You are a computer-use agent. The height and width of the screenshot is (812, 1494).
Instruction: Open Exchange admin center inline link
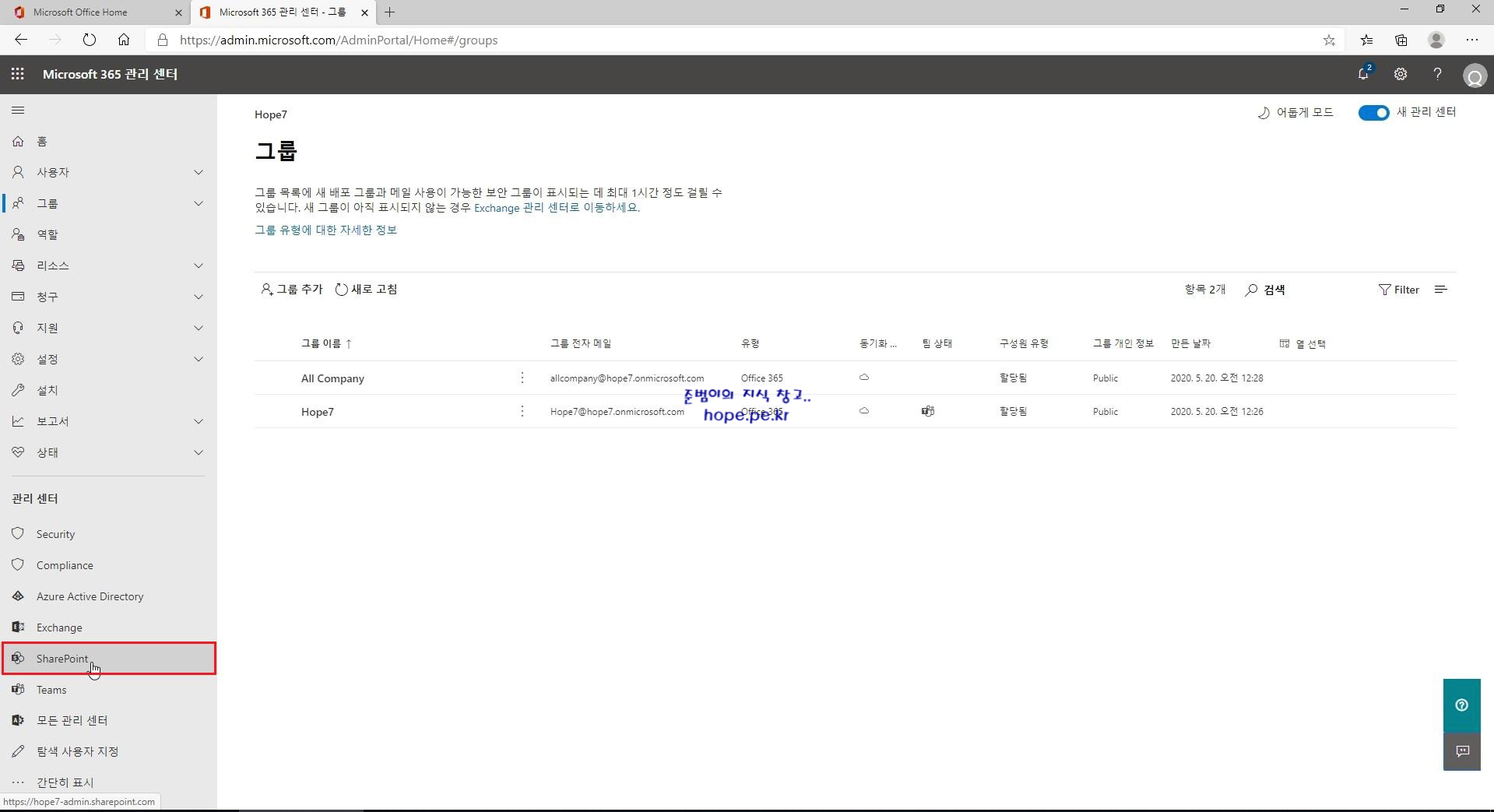557,208
